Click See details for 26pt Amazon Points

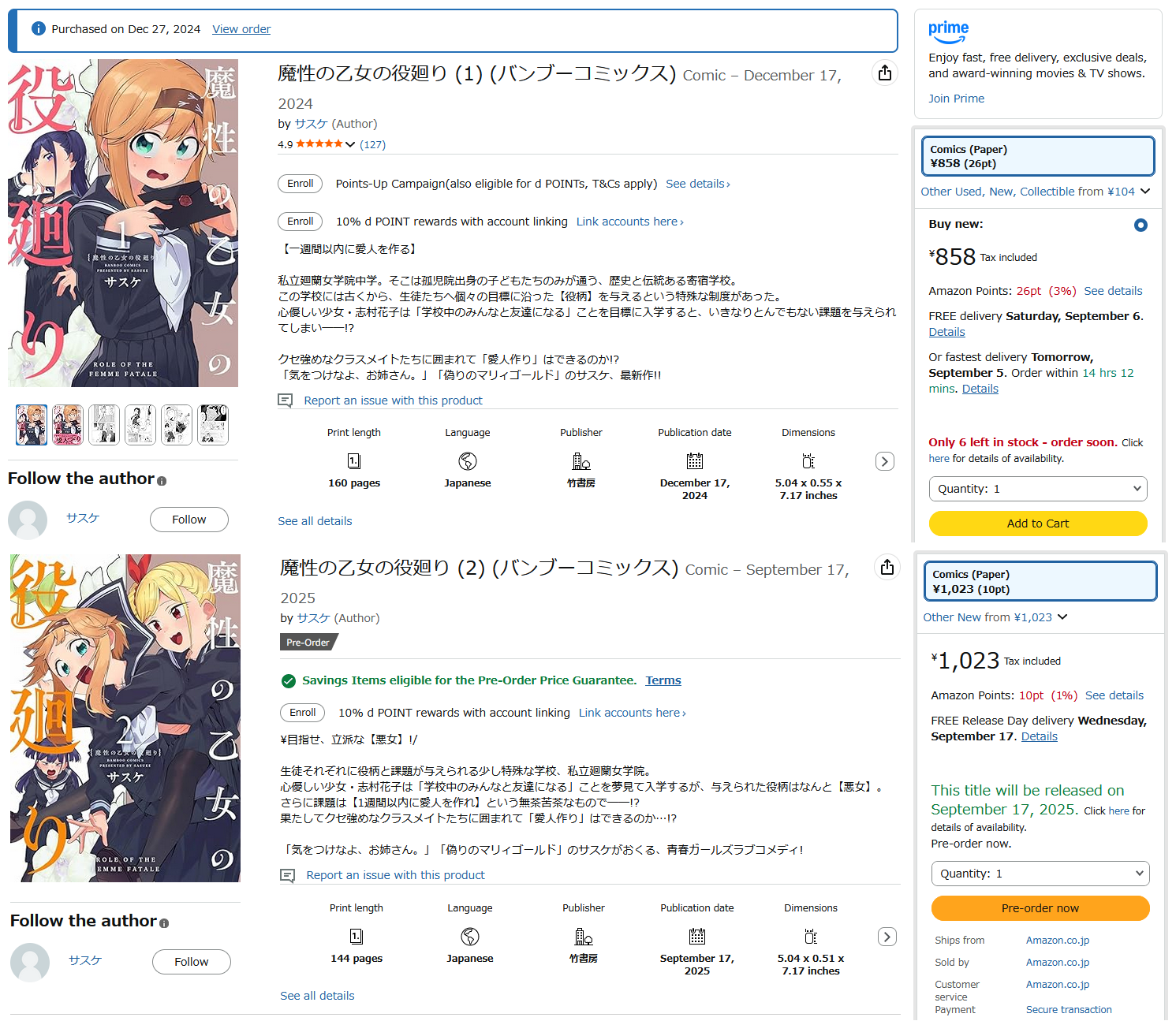coord(1113,291)
